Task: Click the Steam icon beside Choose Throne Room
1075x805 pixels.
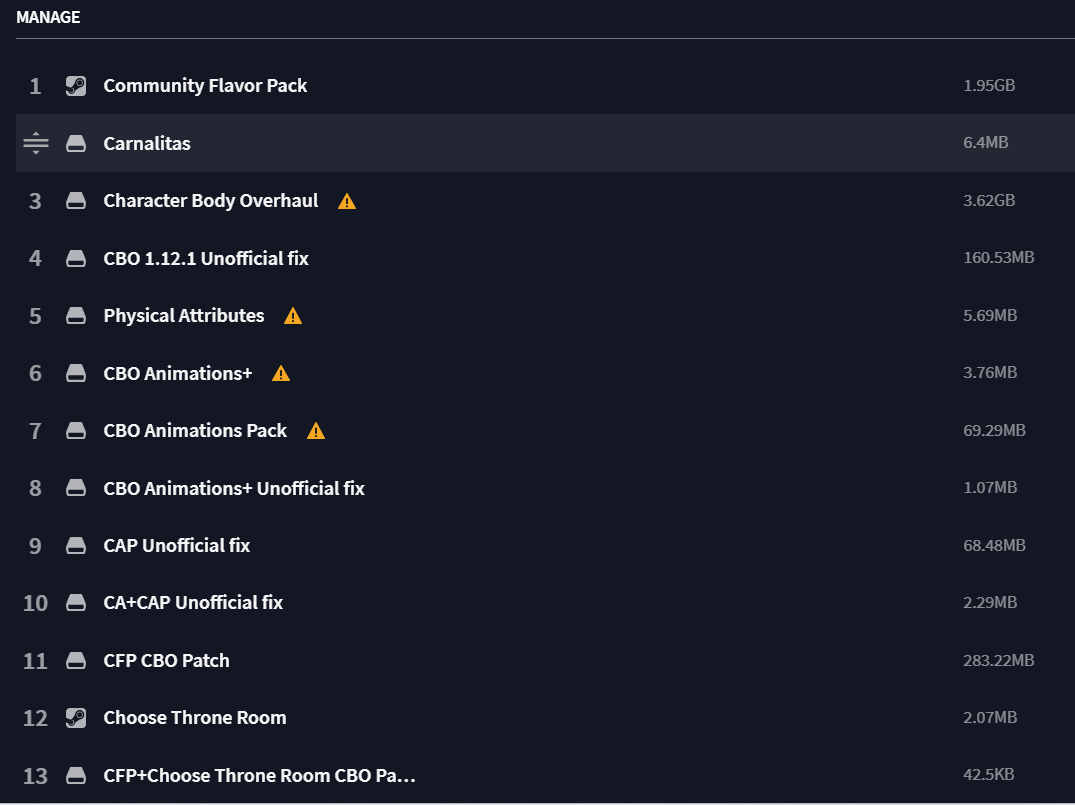Action: (75, 718)
